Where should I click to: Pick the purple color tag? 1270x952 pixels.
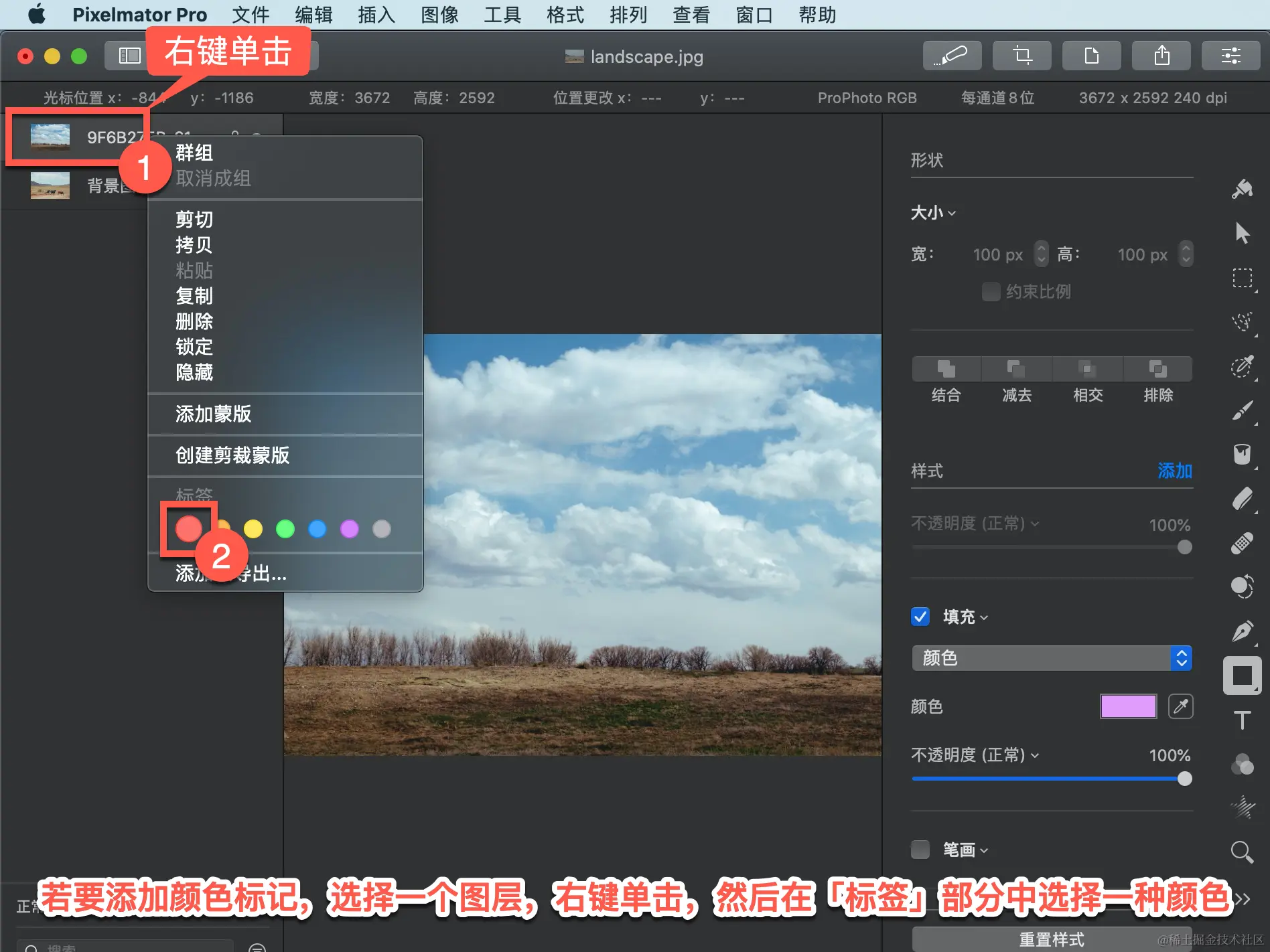[x=350, y=529]
